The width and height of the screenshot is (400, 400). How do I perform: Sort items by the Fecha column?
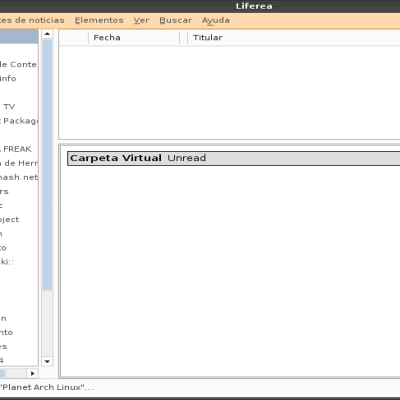(x=134, y=38)
